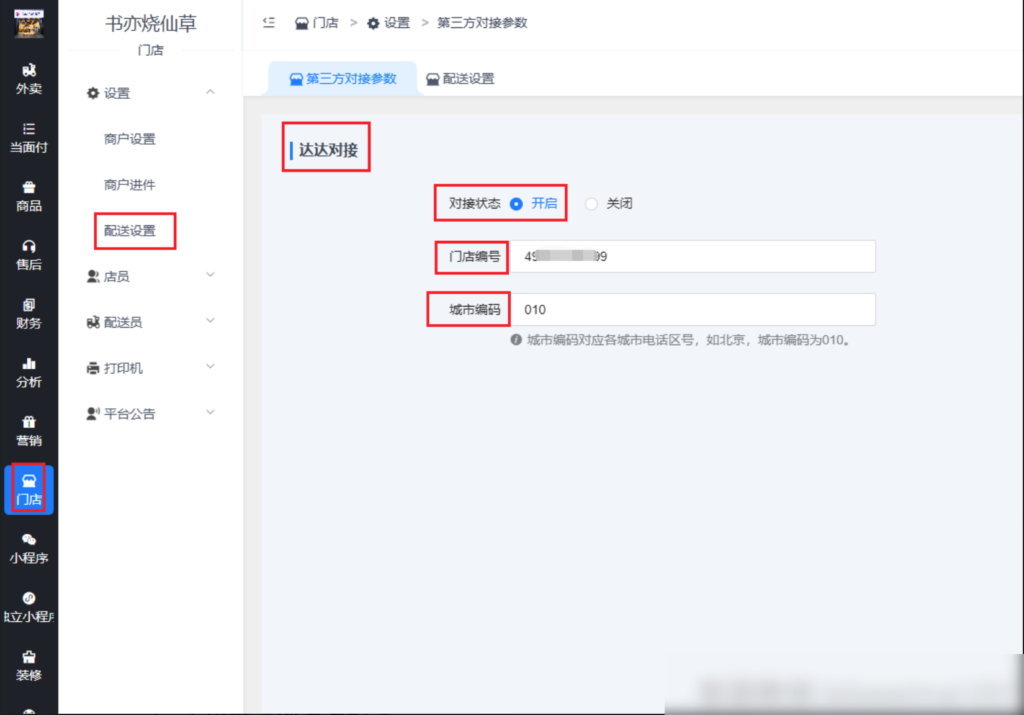Expand the 店员 menu section

coord(116,275)
